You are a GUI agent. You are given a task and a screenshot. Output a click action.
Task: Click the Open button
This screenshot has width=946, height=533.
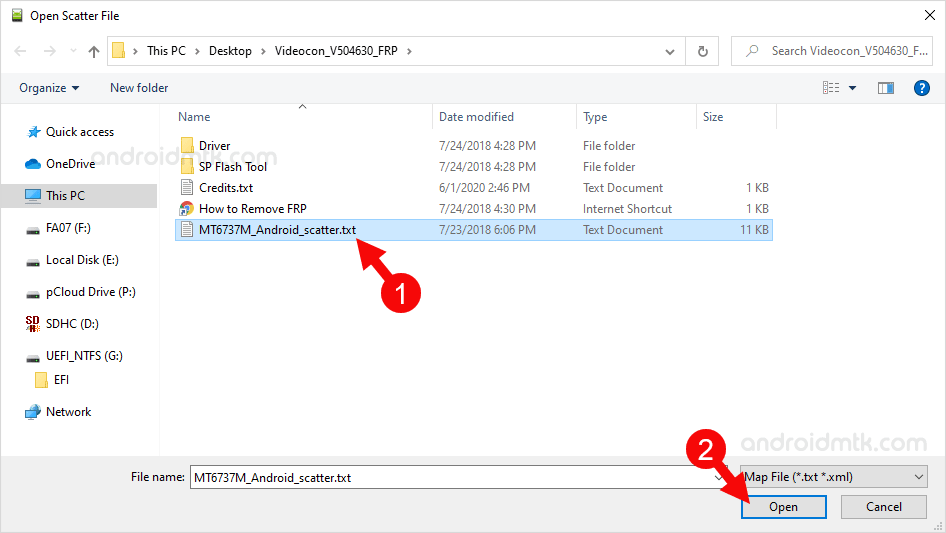pyautogui.click(x=783, y=507)
